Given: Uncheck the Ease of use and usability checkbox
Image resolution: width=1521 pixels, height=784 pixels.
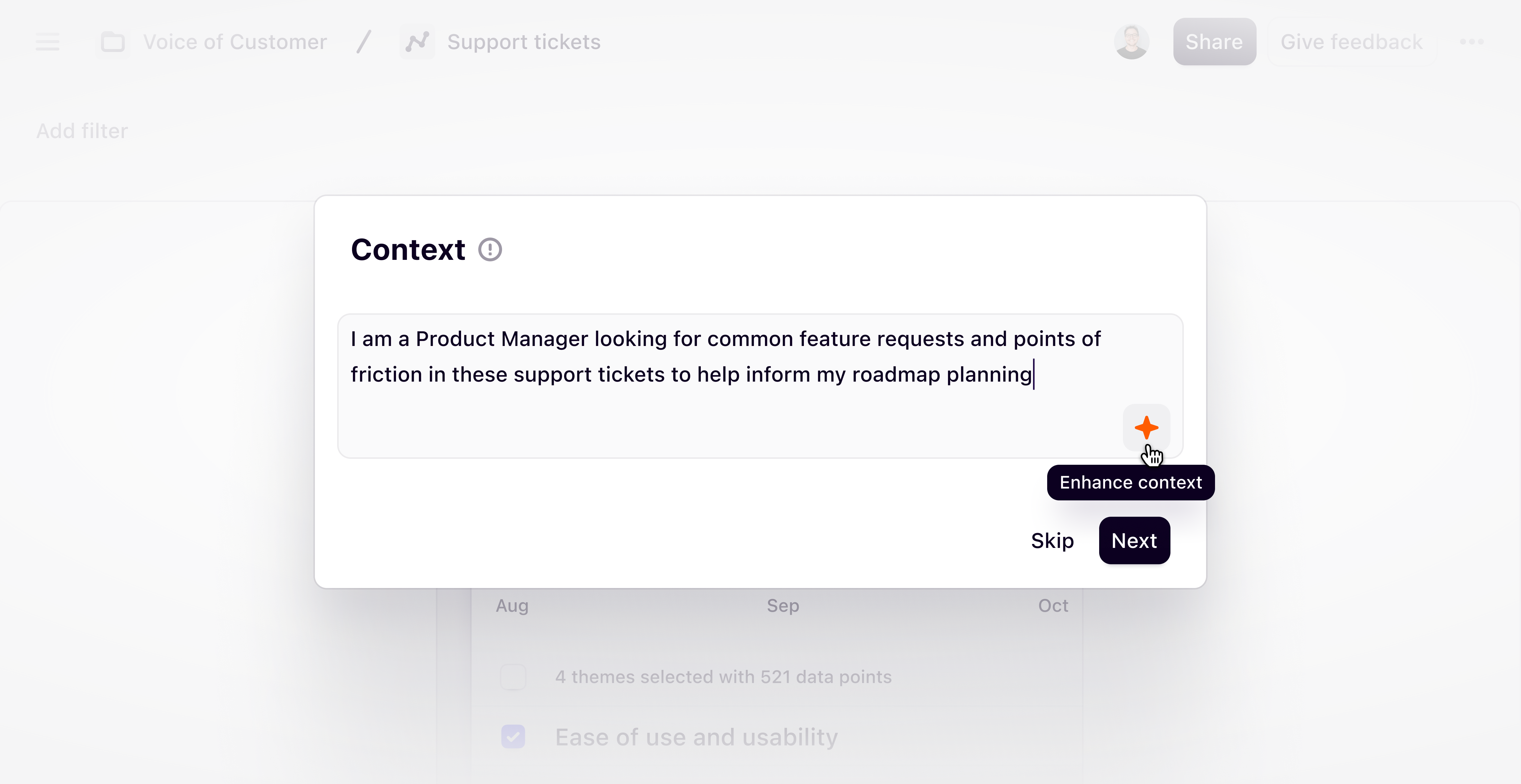Looking at the screenshot, I should tap(512, 737).
